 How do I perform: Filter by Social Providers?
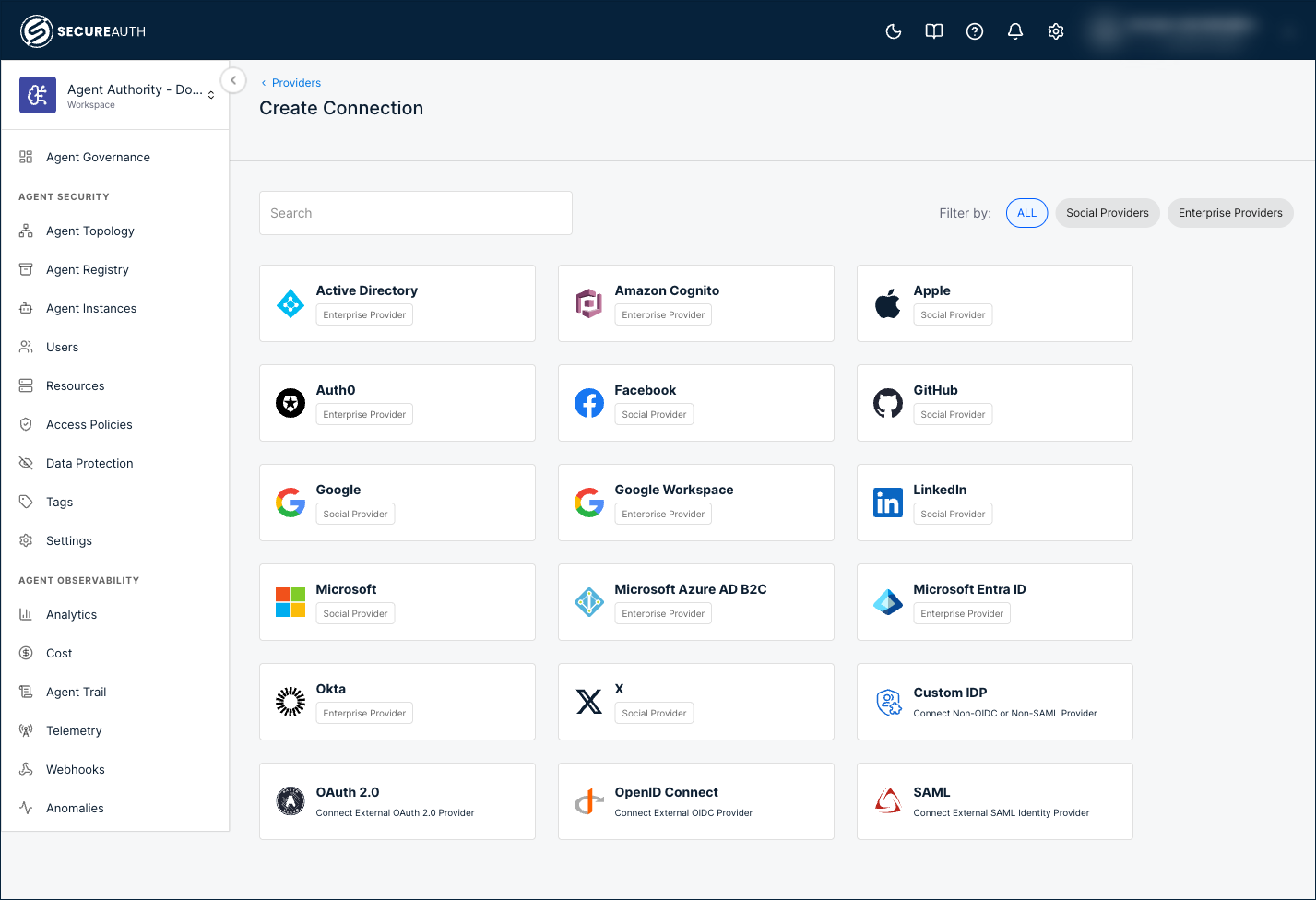coord(1107,213)
